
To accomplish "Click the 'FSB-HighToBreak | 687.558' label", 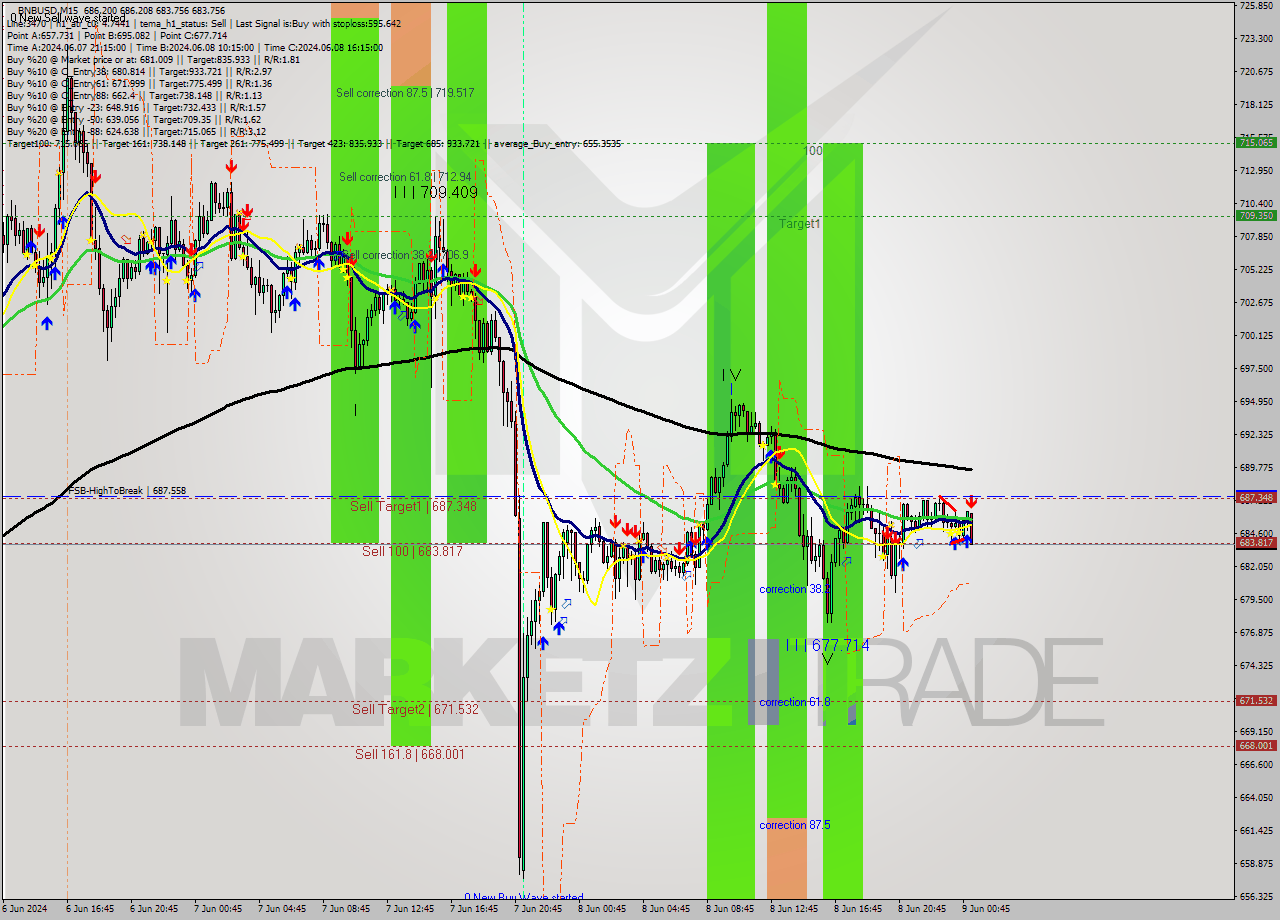I will point(127,491).
